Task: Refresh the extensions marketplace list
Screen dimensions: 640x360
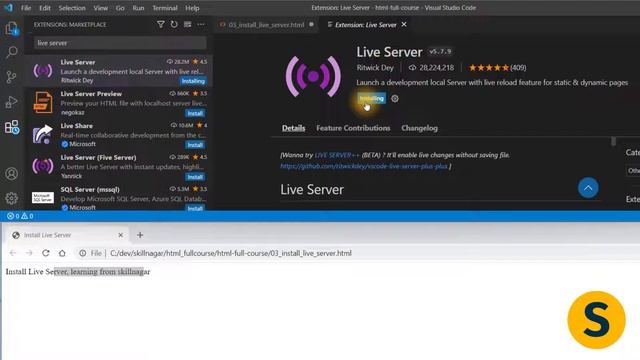Action: click(x=174, y=24)
